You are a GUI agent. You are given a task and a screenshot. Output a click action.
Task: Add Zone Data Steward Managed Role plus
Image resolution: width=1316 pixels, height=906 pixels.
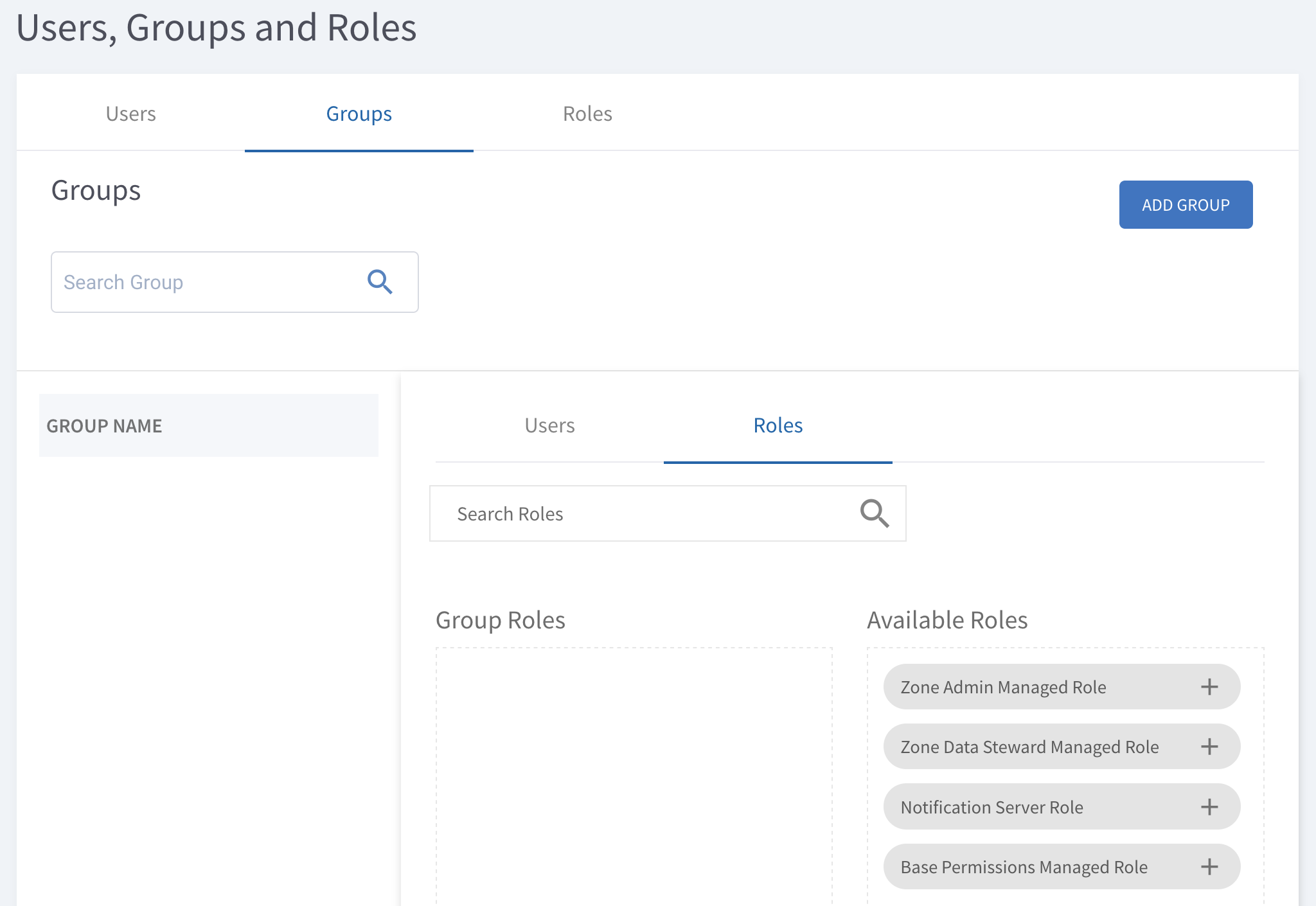click(x=1209, y=747)
